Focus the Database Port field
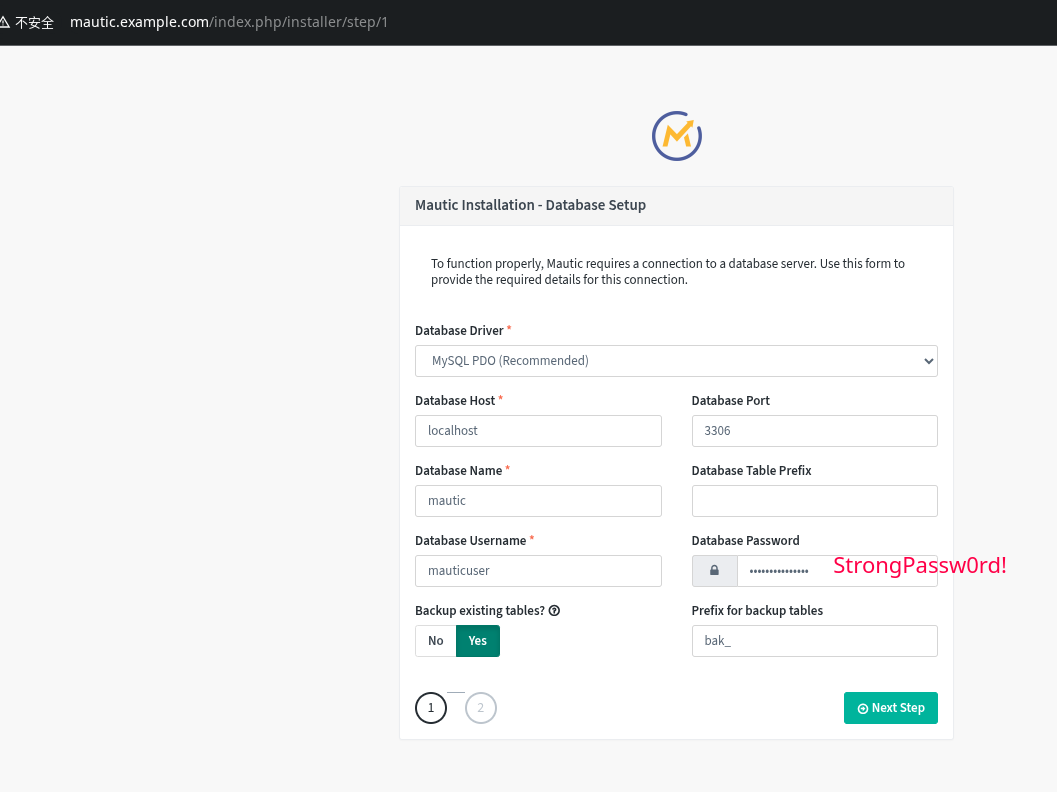 [814, 431]
